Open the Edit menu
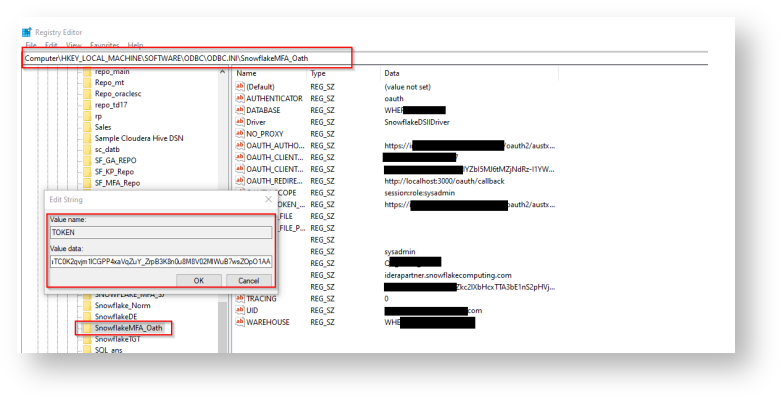 coord(51,45)
